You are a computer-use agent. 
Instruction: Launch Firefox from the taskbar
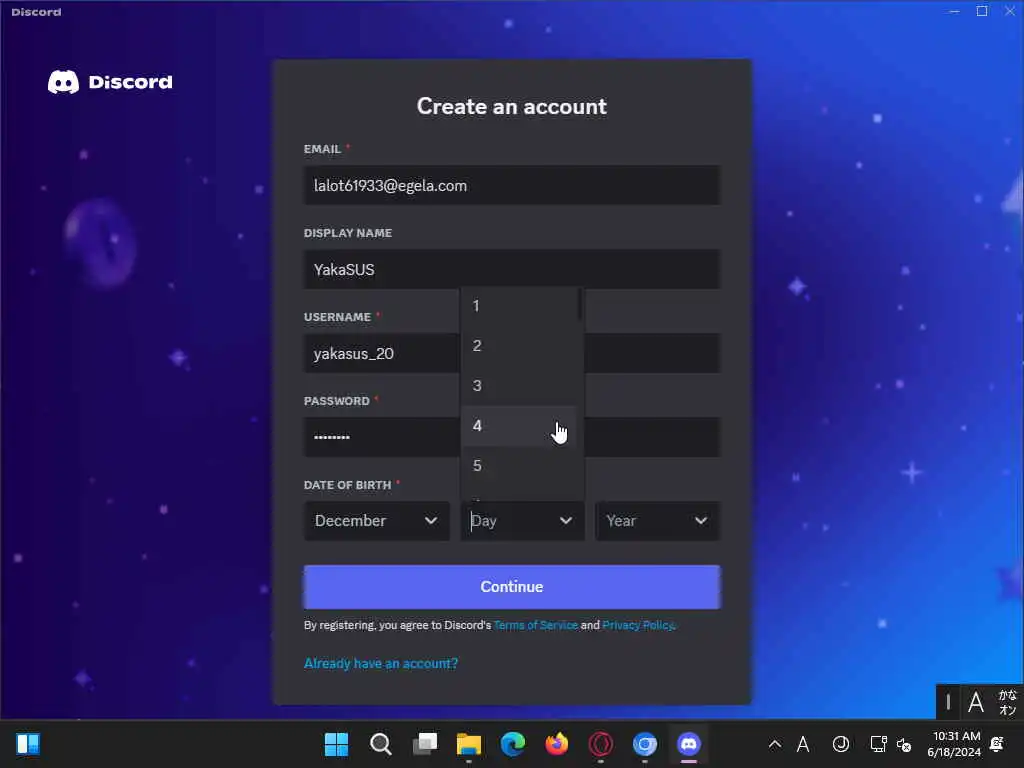click(556, 744)
